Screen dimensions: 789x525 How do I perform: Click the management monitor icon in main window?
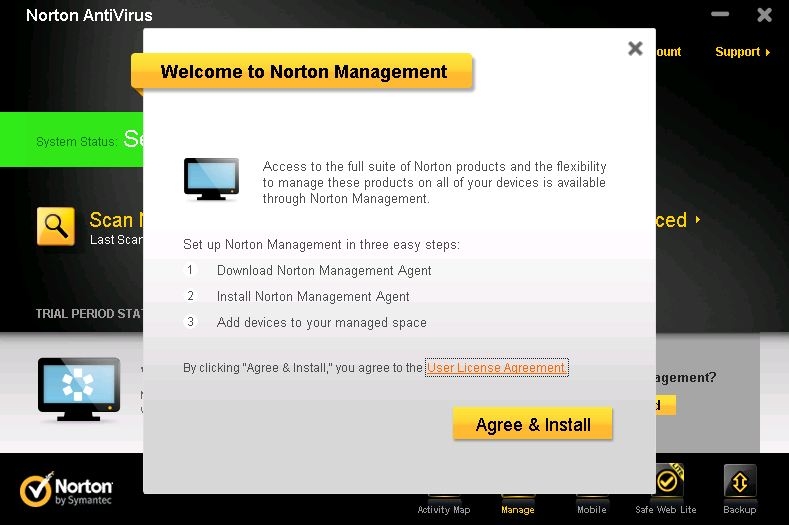point(79,389)
